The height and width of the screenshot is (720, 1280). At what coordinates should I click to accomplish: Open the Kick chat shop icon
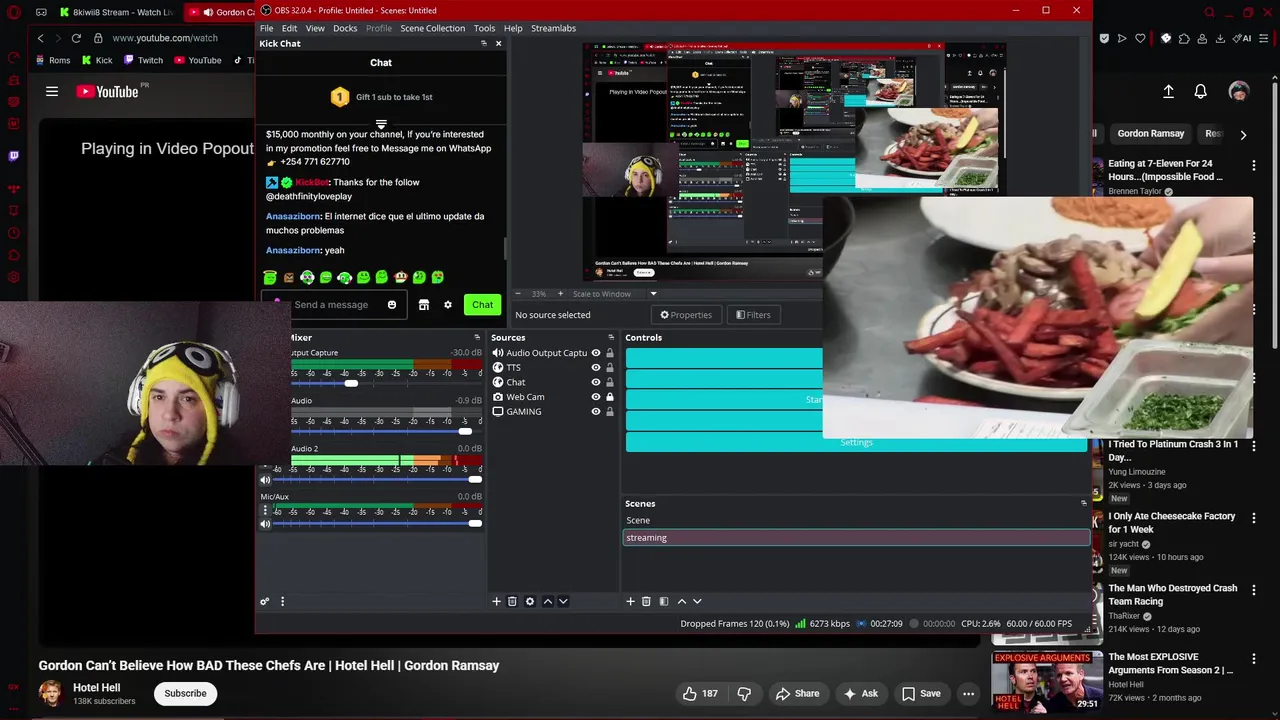[x=424, y=305]
